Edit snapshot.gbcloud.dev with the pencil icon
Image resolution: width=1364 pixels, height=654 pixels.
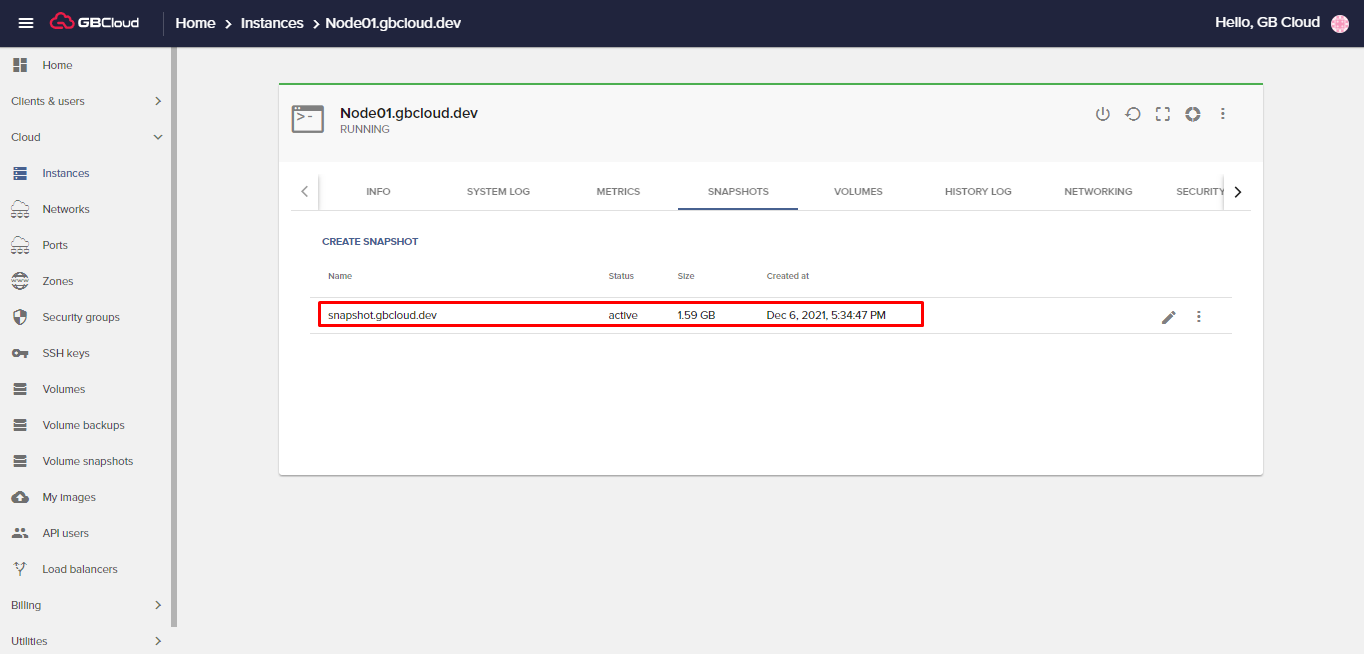(1168, 316)
